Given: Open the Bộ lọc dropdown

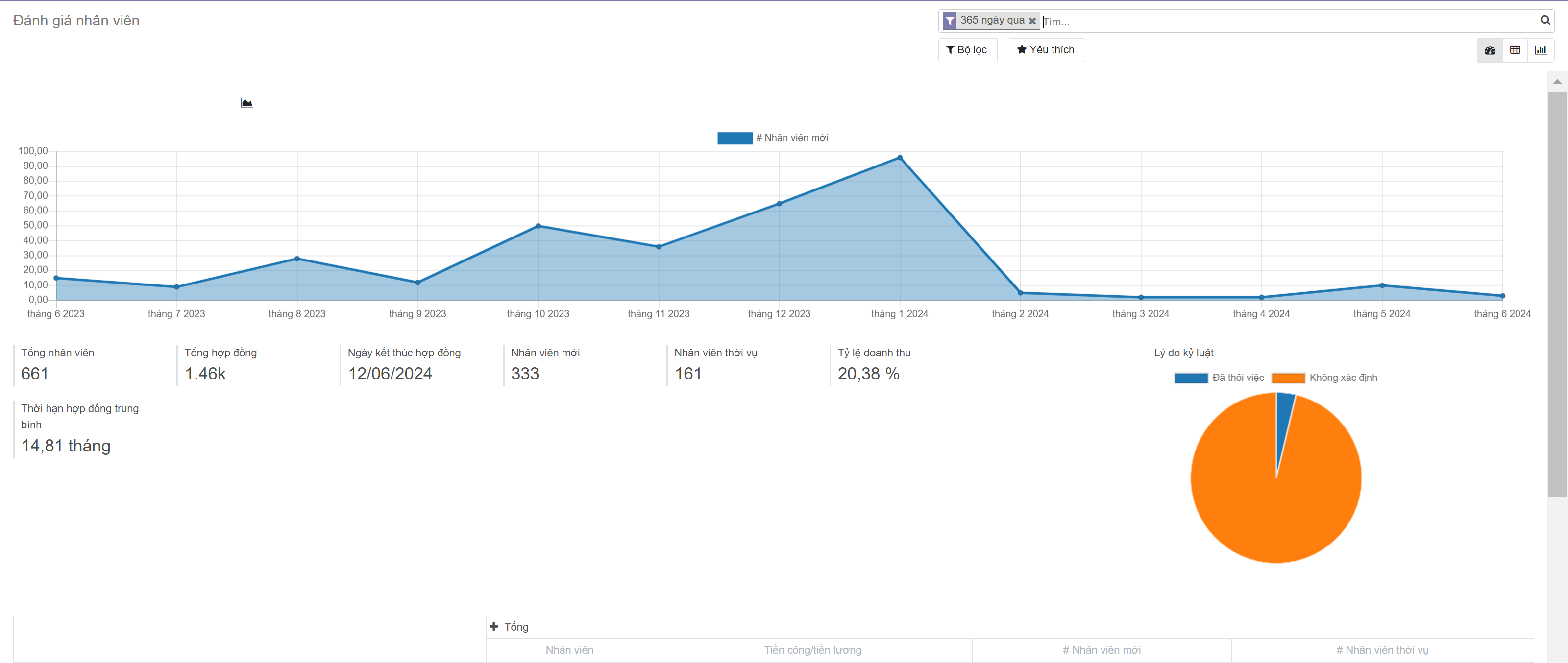Looking at the screenshot, I should click(967, 50).
